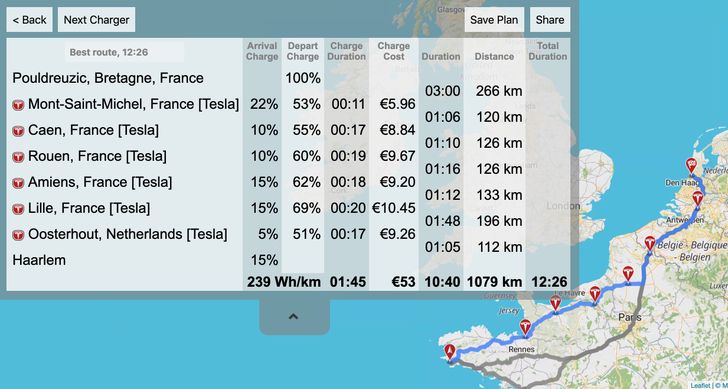The width and height of the screenshot is (728, 389).
Task: Click the Tesla icon beside Lille
Action: tap(18, 209)
